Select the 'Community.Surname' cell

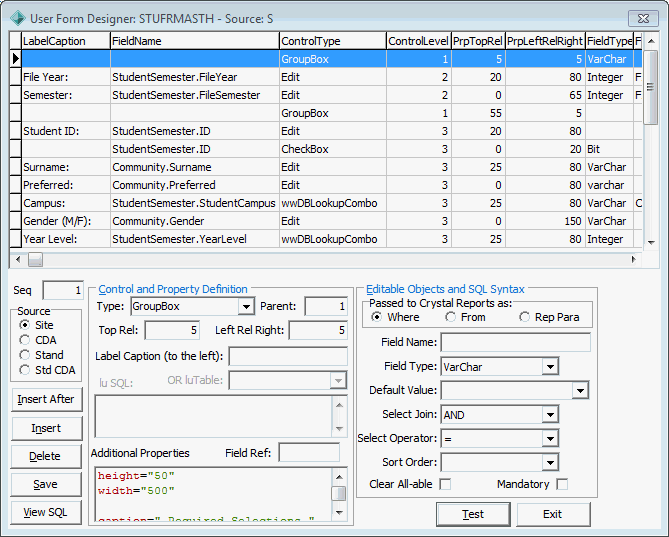(195, 167)
